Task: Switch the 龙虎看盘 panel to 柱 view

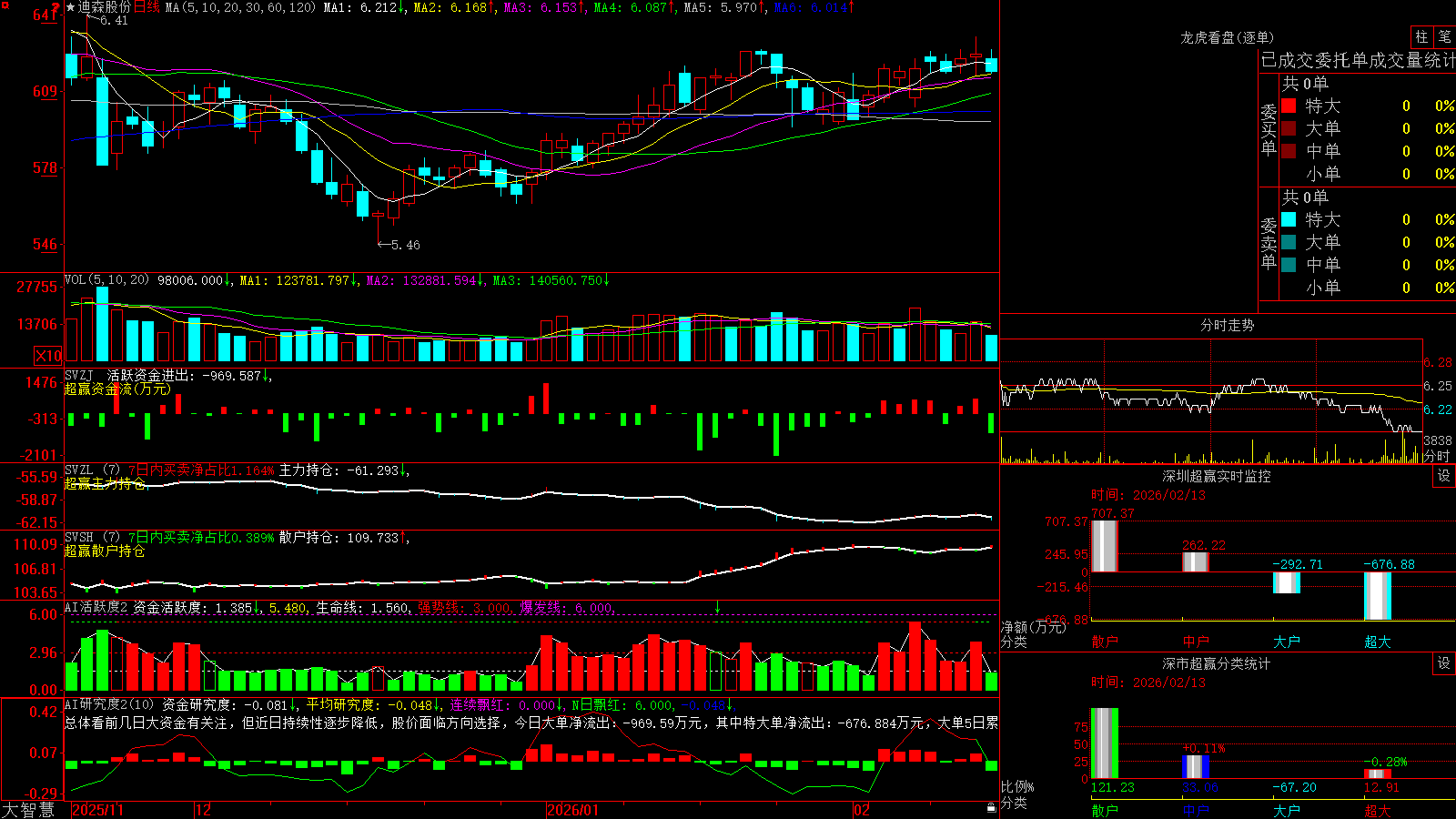Action: tap(1421, 37)
